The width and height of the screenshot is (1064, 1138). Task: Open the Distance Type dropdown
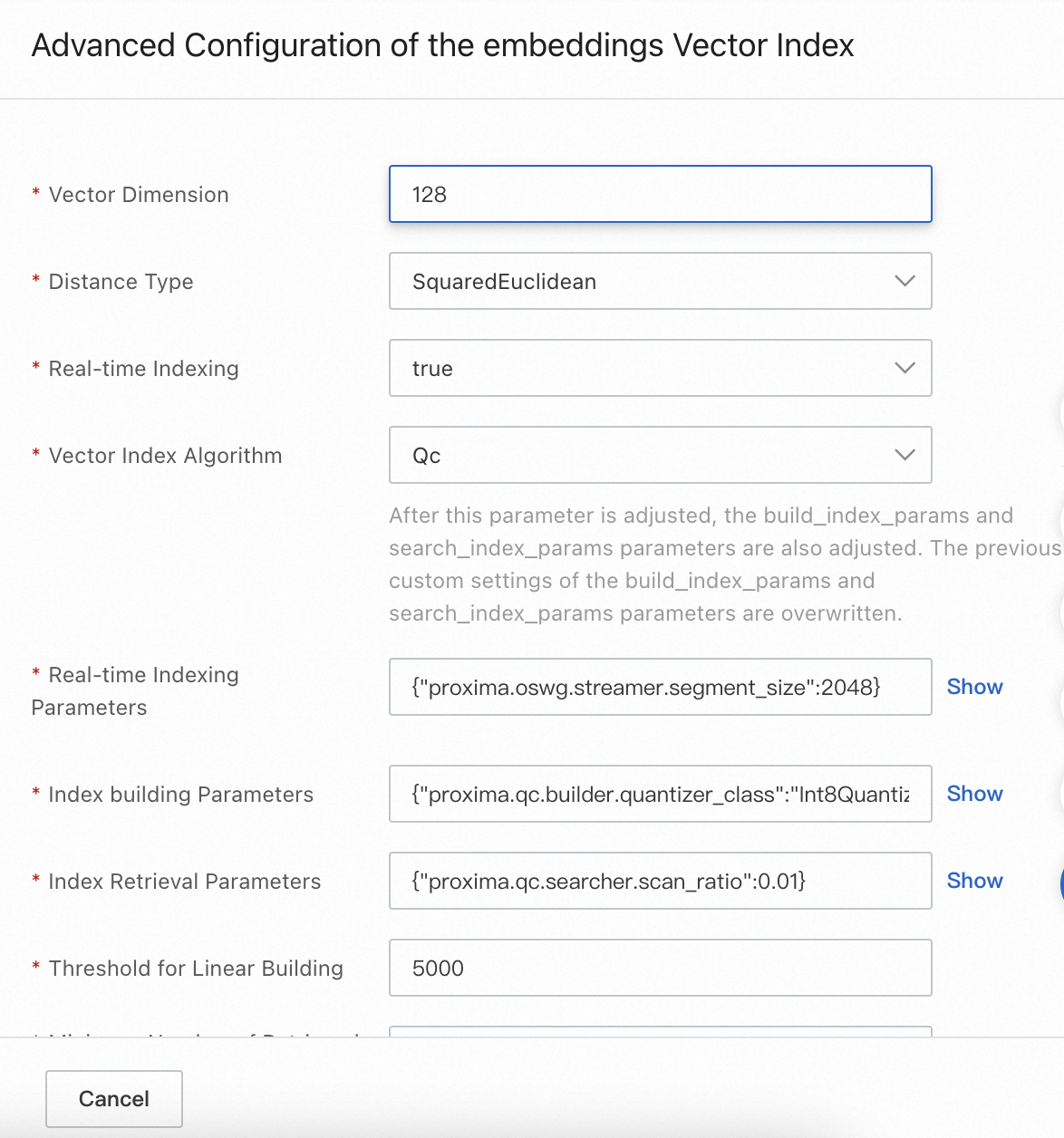[660, 281]
